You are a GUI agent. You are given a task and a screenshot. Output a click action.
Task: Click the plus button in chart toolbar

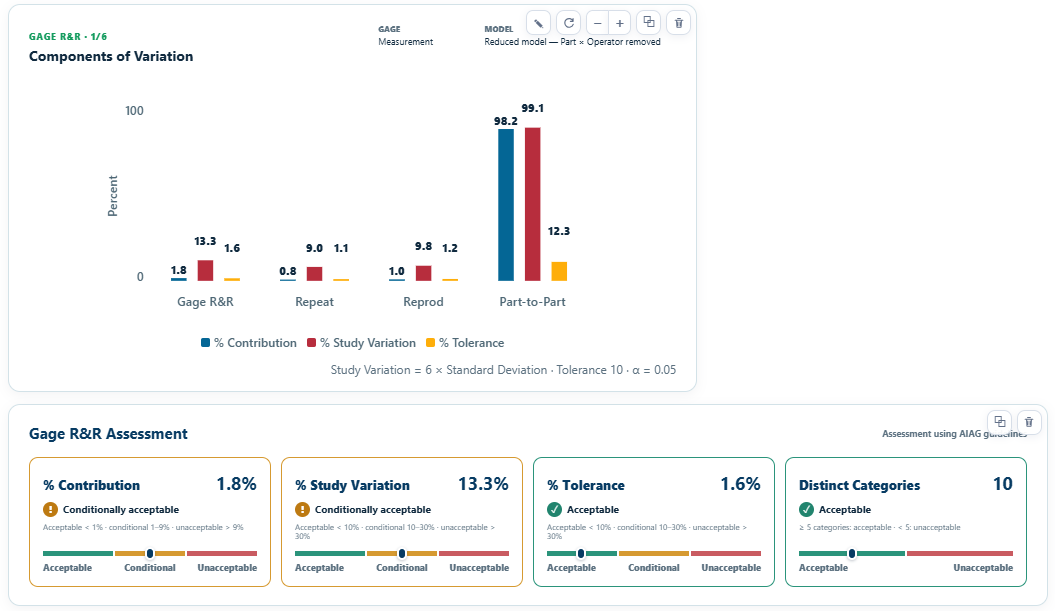620,23
